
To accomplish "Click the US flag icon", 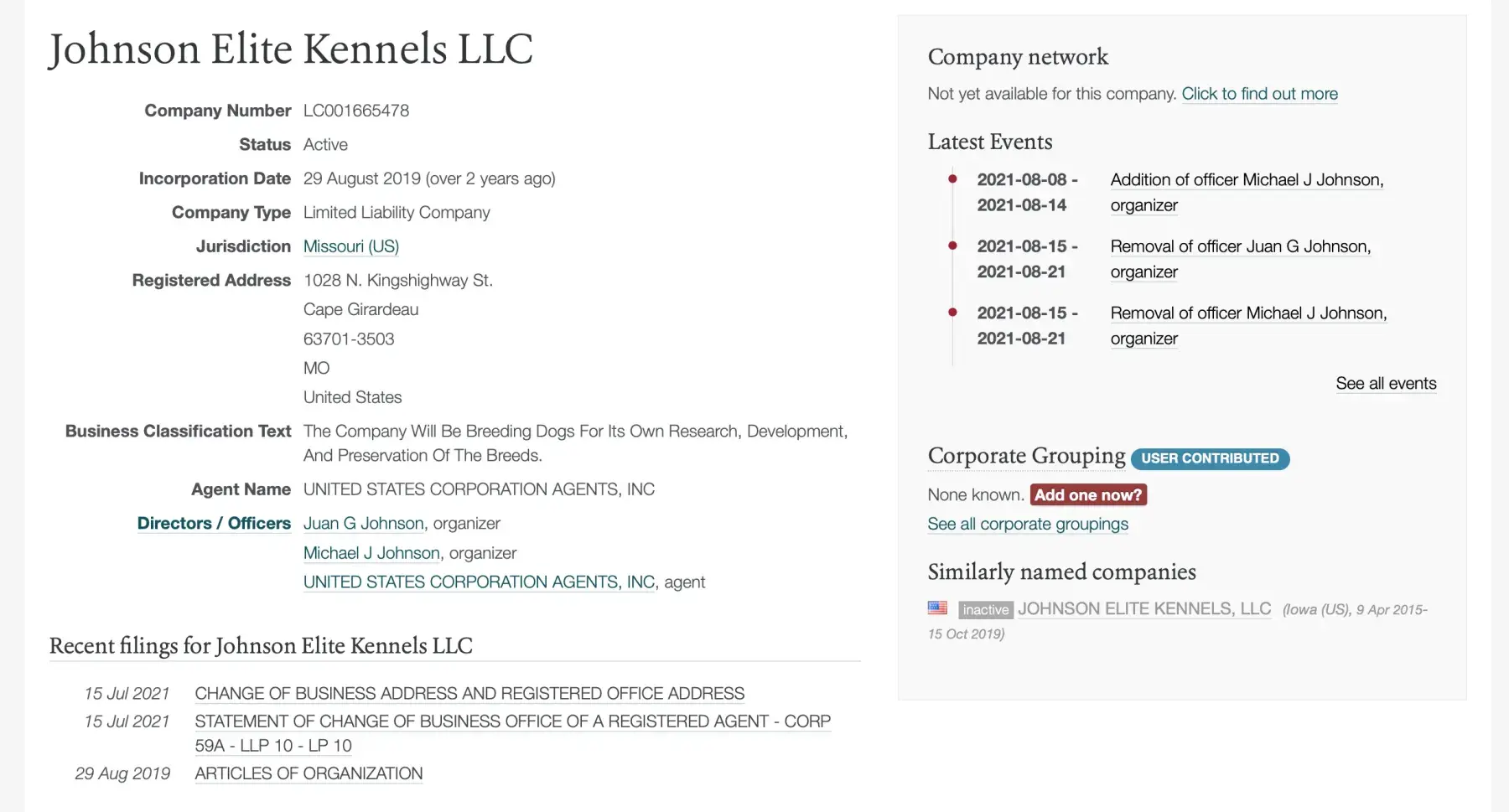I will click(x=937, y=608).
